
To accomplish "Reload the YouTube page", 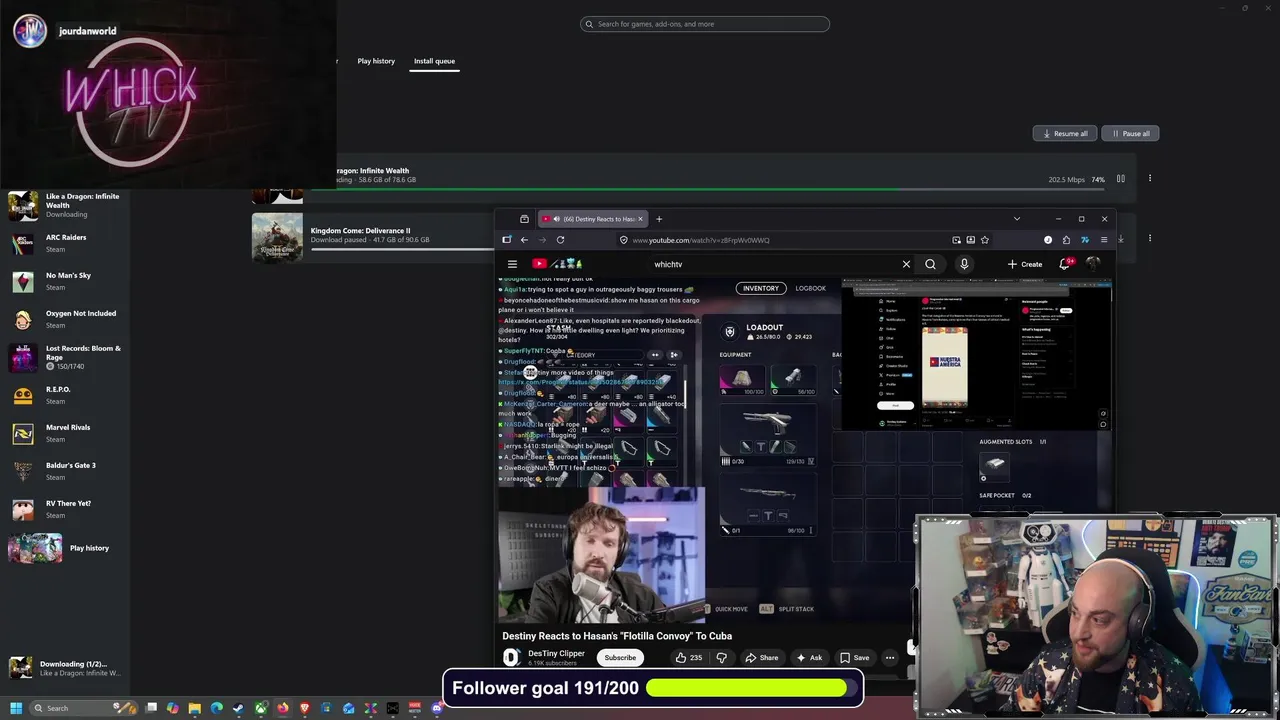I will click(x=560, y=240).
